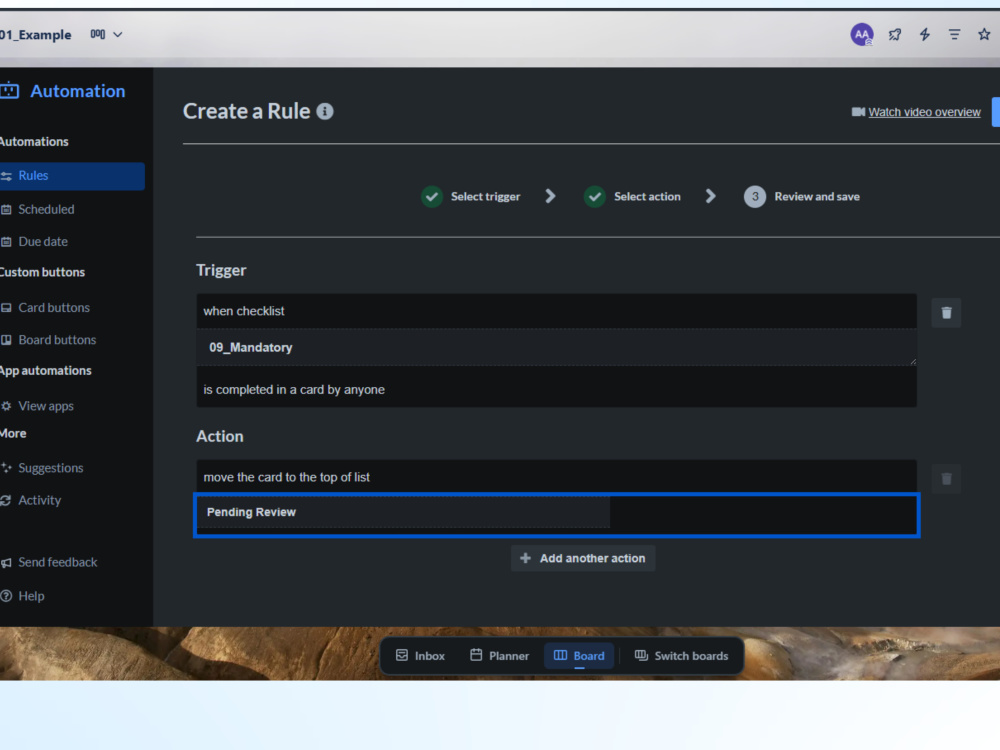Open Help in the sidebar

[31, 596]
